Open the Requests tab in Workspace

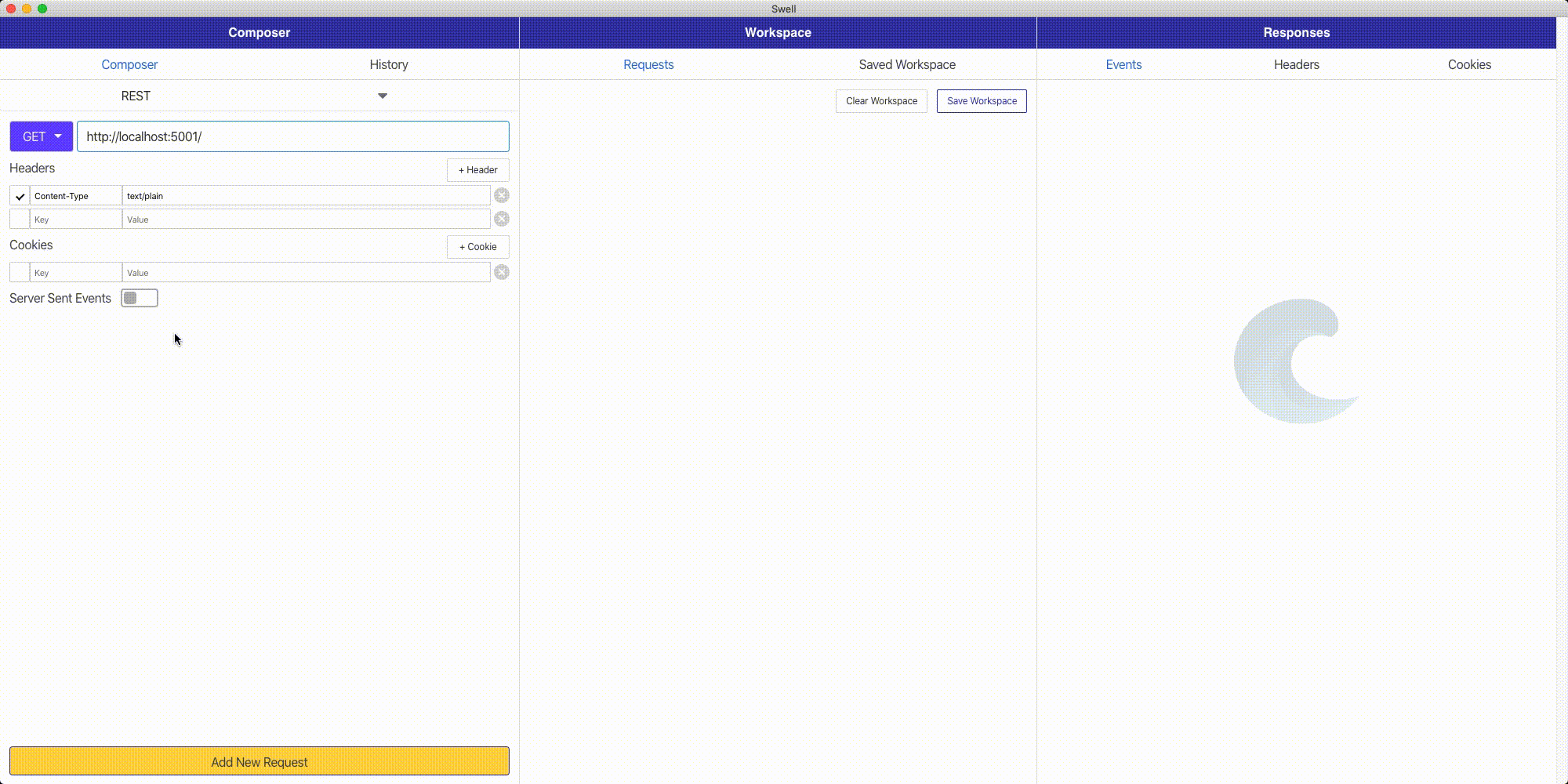coord(648,64)
